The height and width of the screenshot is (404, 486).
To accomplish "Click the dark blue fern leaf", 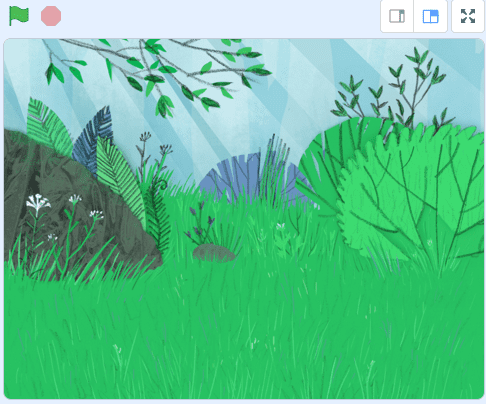I will 93,140.
